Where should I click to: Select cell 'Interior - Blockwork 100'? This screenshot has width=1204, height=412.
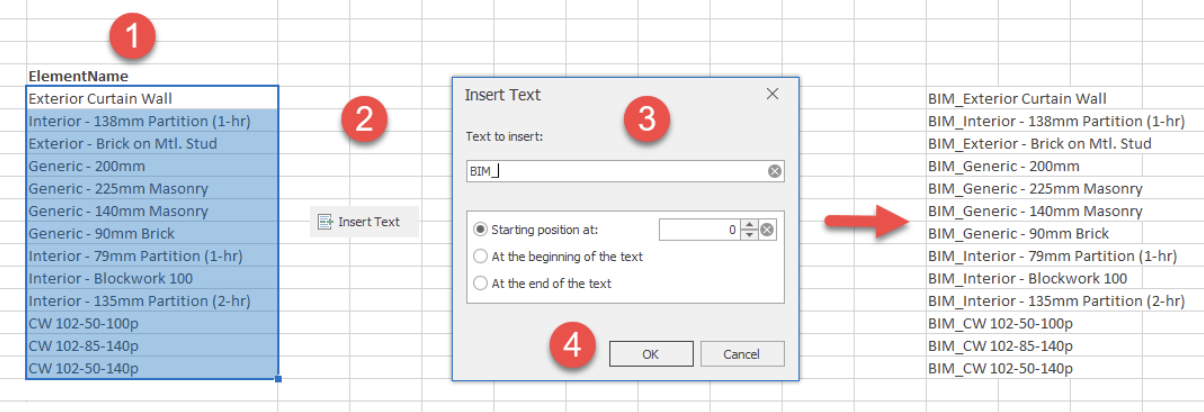(x=152, y=278)
